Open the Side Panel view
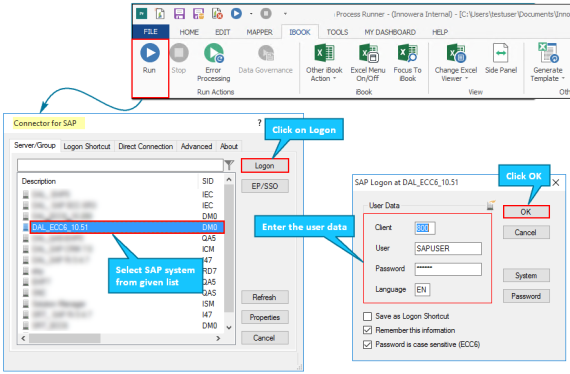 tap(501, 59)
